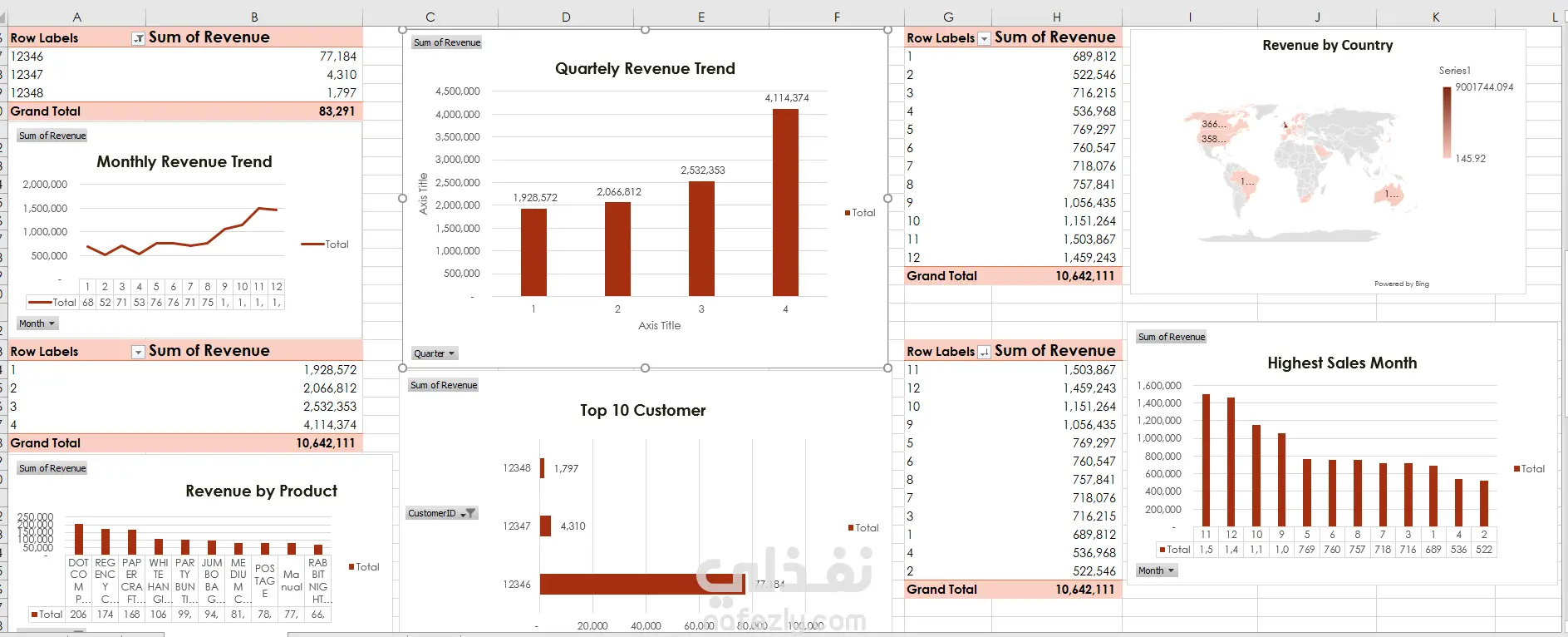The width and height of the screenshot is (1568, 637).
Task: Click the Total legend color swatch on quarterly chart
Action: 848,213
